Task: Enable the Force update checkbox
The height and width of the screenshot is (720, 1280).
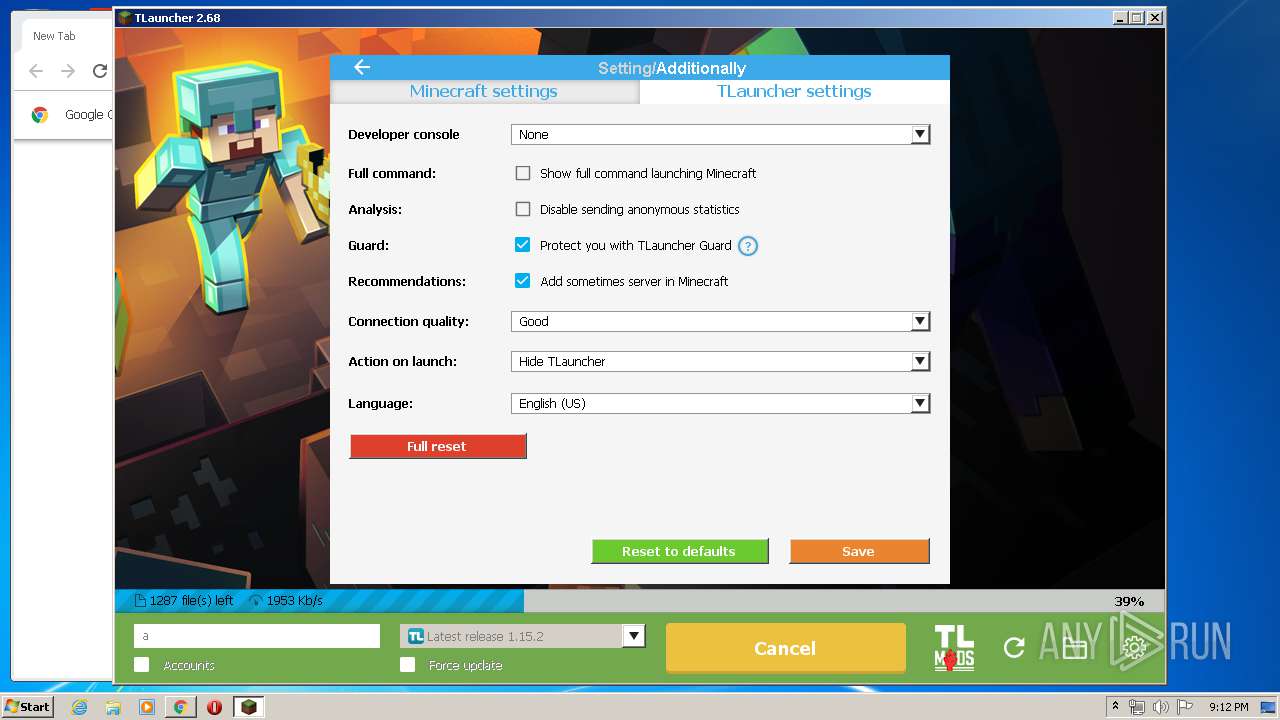Action: (x=408, y=665)
